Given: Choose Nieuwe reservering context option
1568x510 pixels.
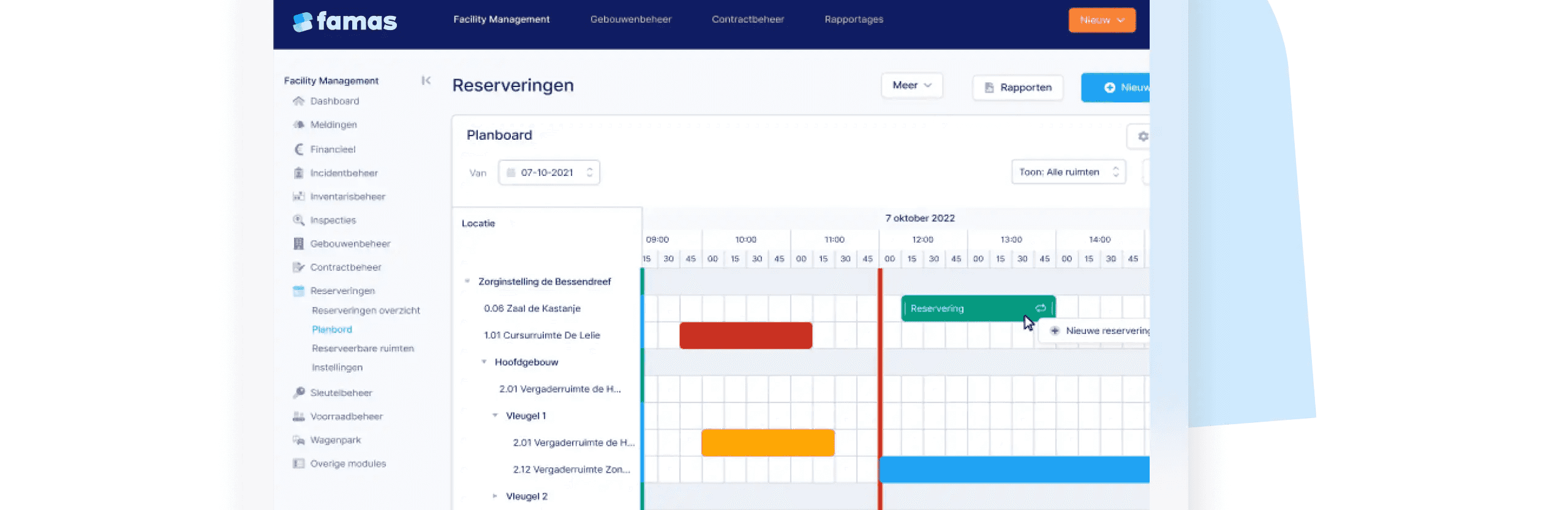Looking at the screenshot, I should pyautogui.click(x=1094, y=331).
